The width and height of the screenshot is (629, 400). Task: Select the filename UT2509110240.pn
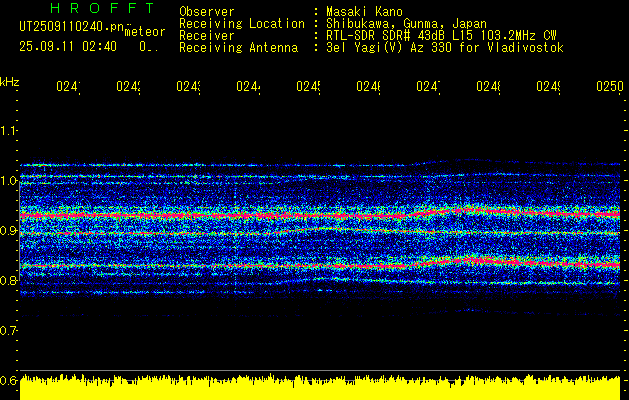point(72,27)
